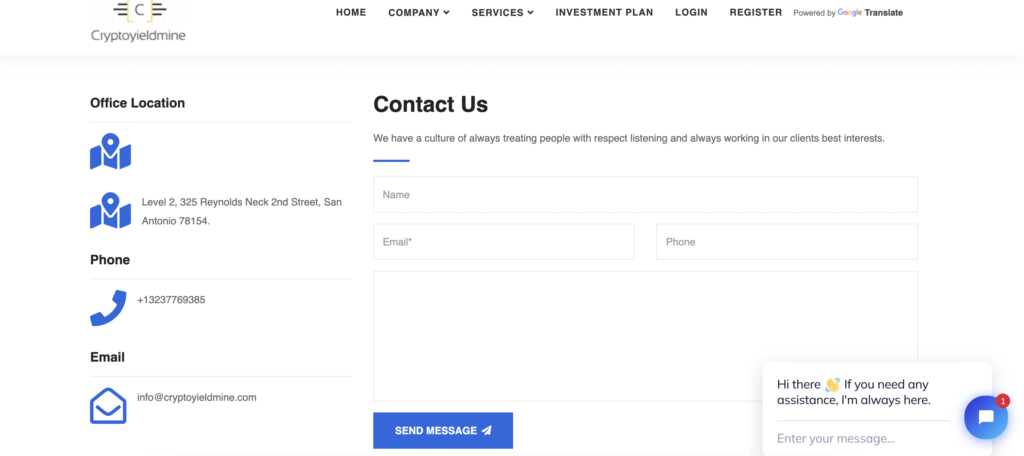Open the Investment Plan page
The image size is (1024, 456).
pos(604,12)
